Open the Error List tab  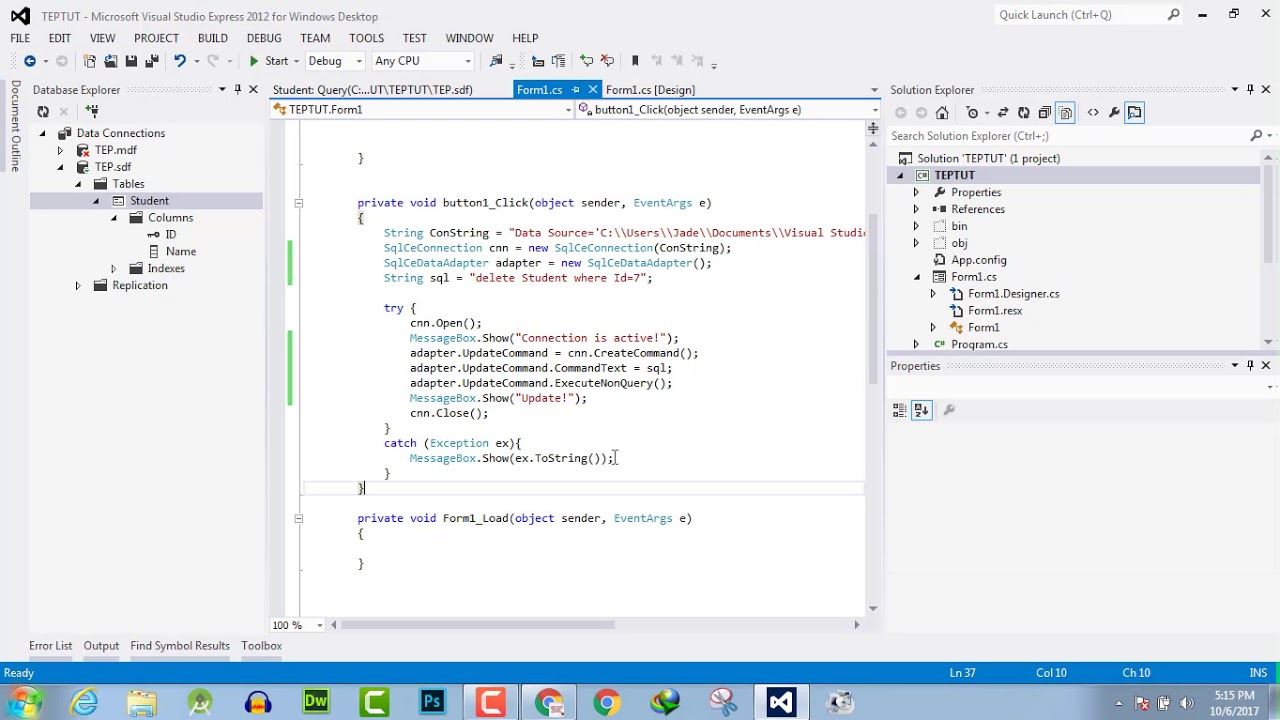pos(50,646)
